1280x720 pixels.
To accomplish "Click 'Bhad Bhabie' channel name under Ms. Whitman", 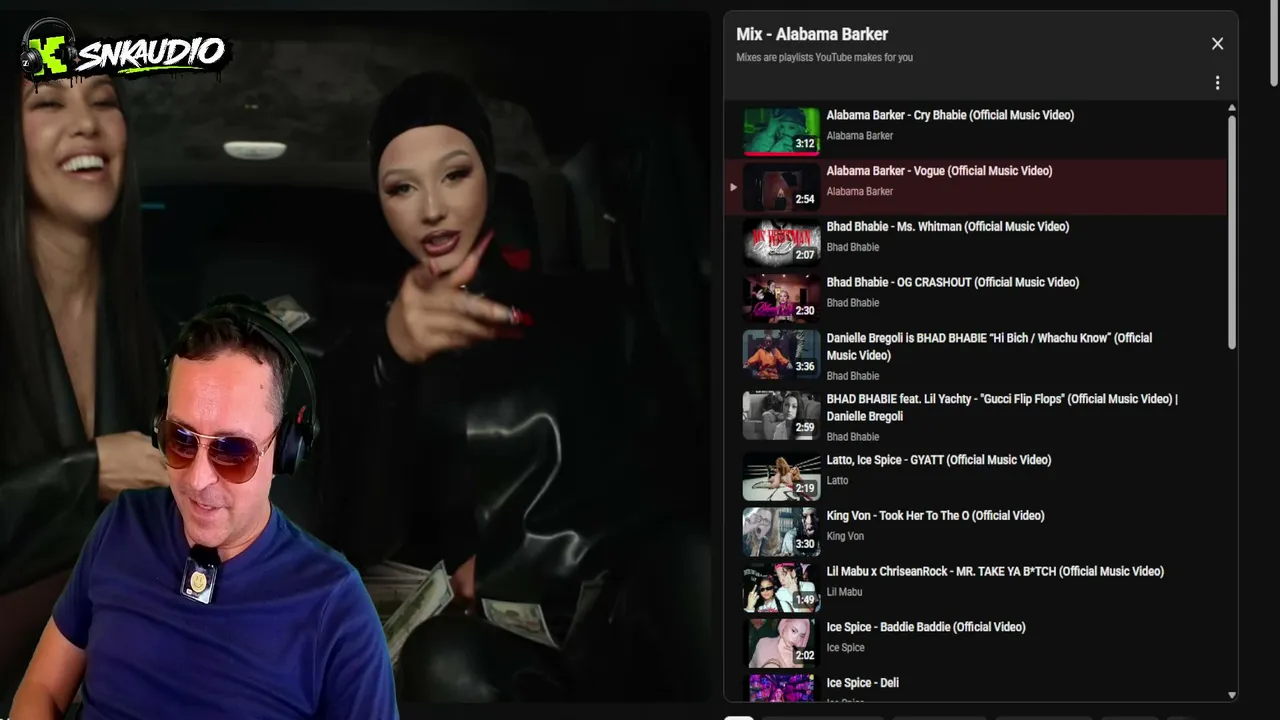I will (x=852, y=248).
